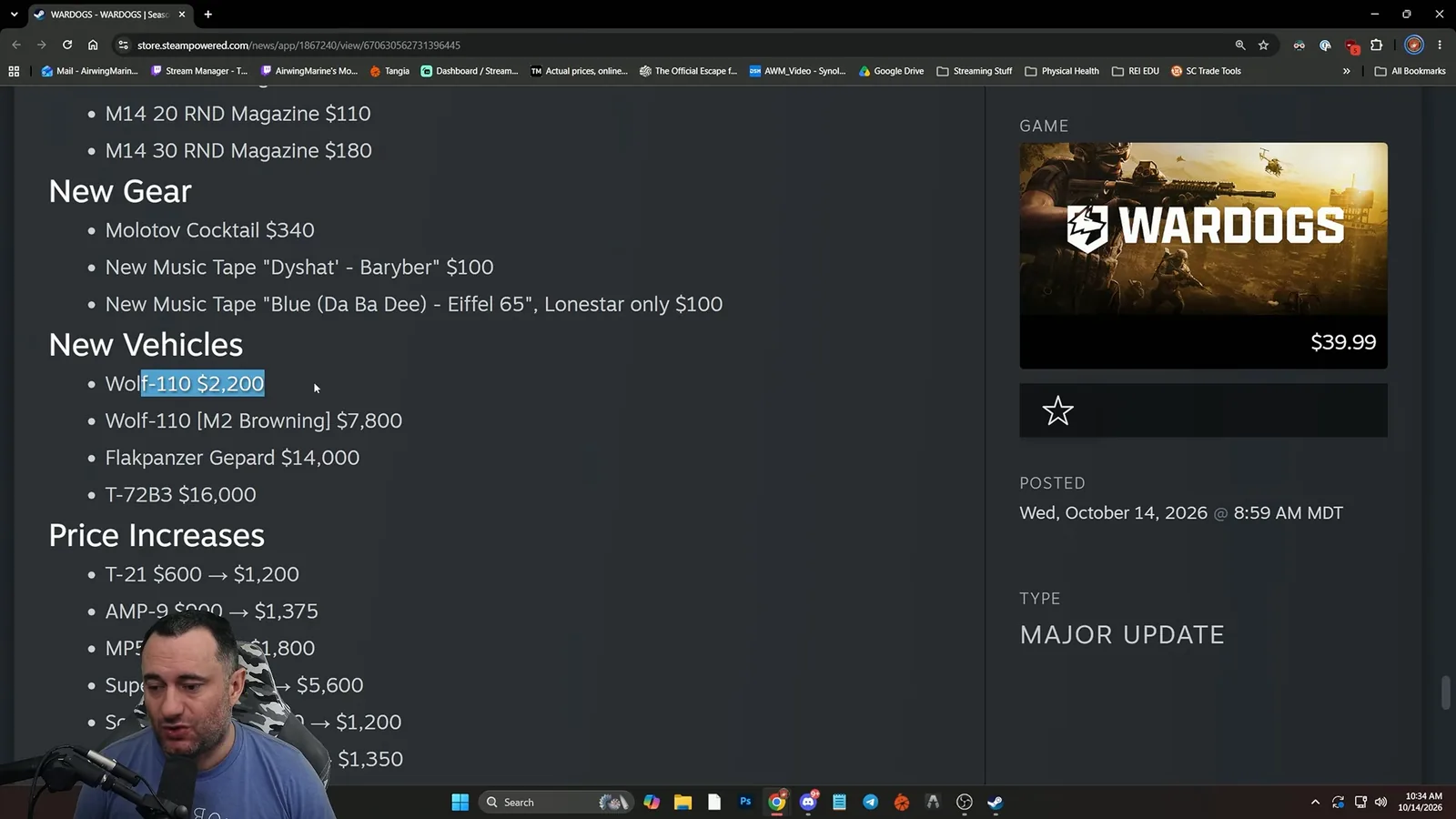Select the WARDOGS browser tab
Screen dimensions: 1456x819
coord(107,15)
